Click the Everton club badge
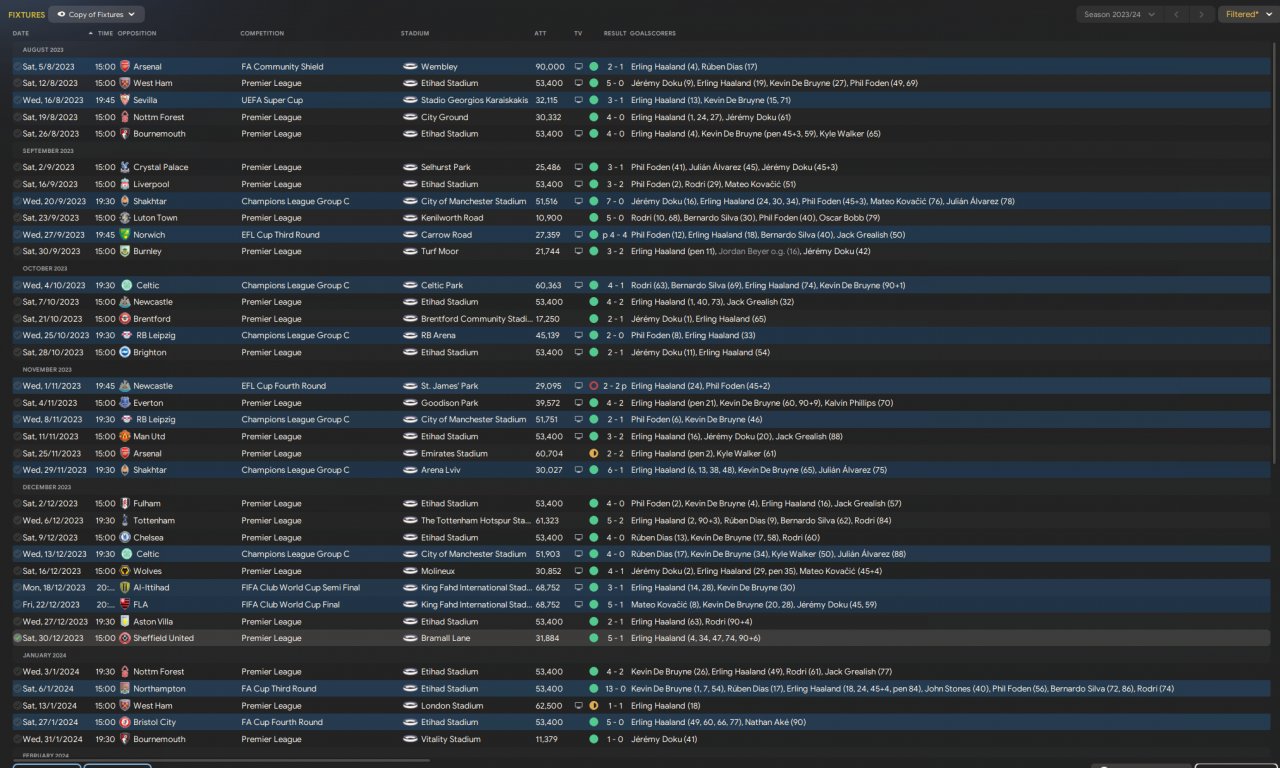This screenshot has height=768, width=1280. click(x=125, y=403)
